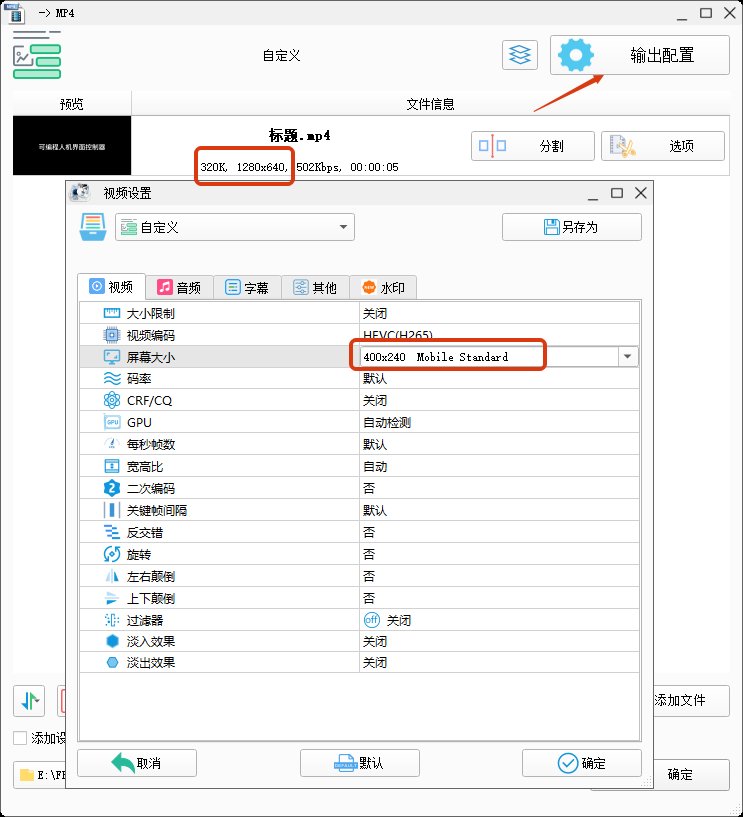Click the 上下颠倒 flip icon

pos(112,598)
